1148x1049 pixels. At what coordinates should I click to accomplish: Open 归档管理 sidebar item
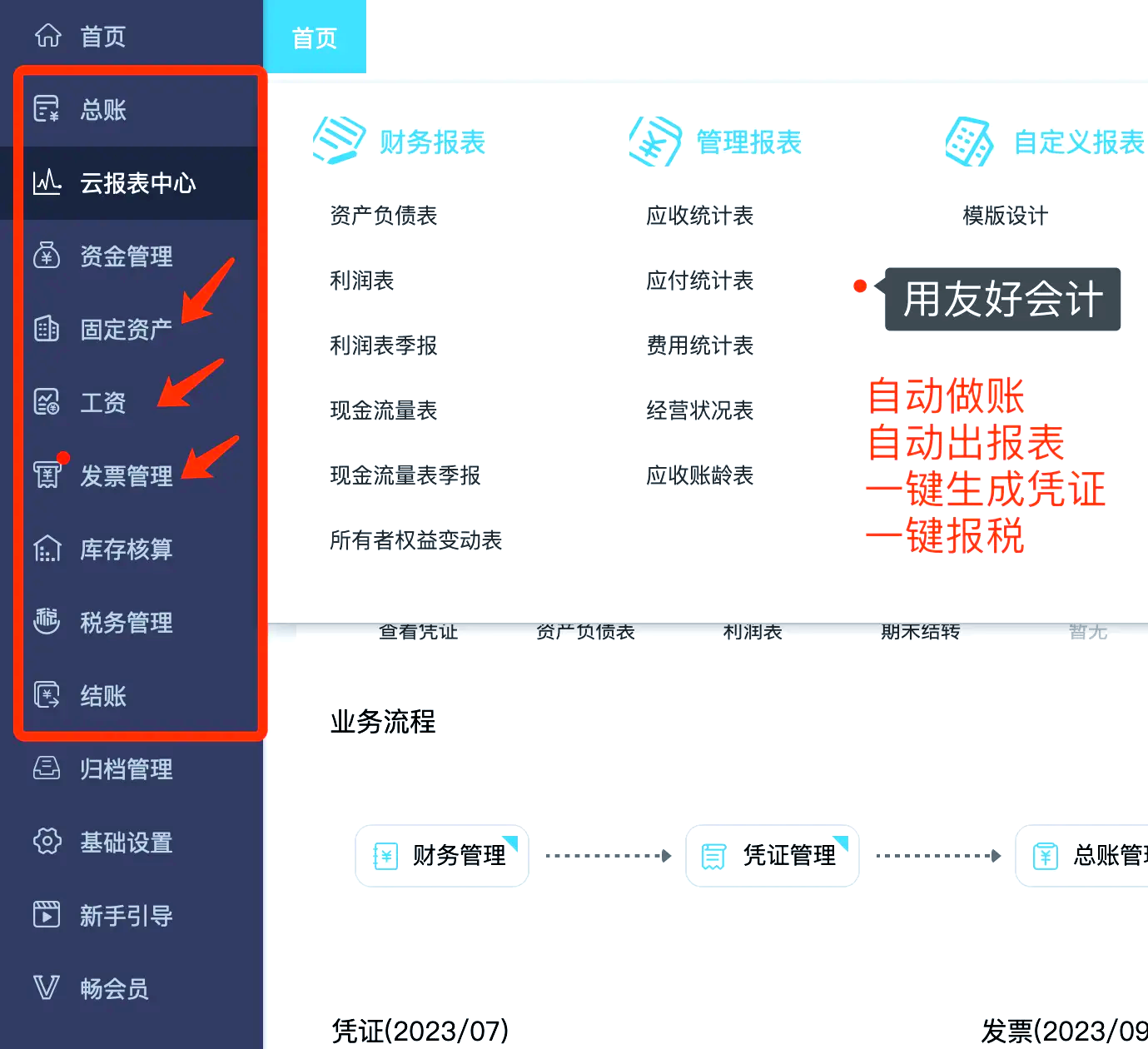click(x=132, y=768)
